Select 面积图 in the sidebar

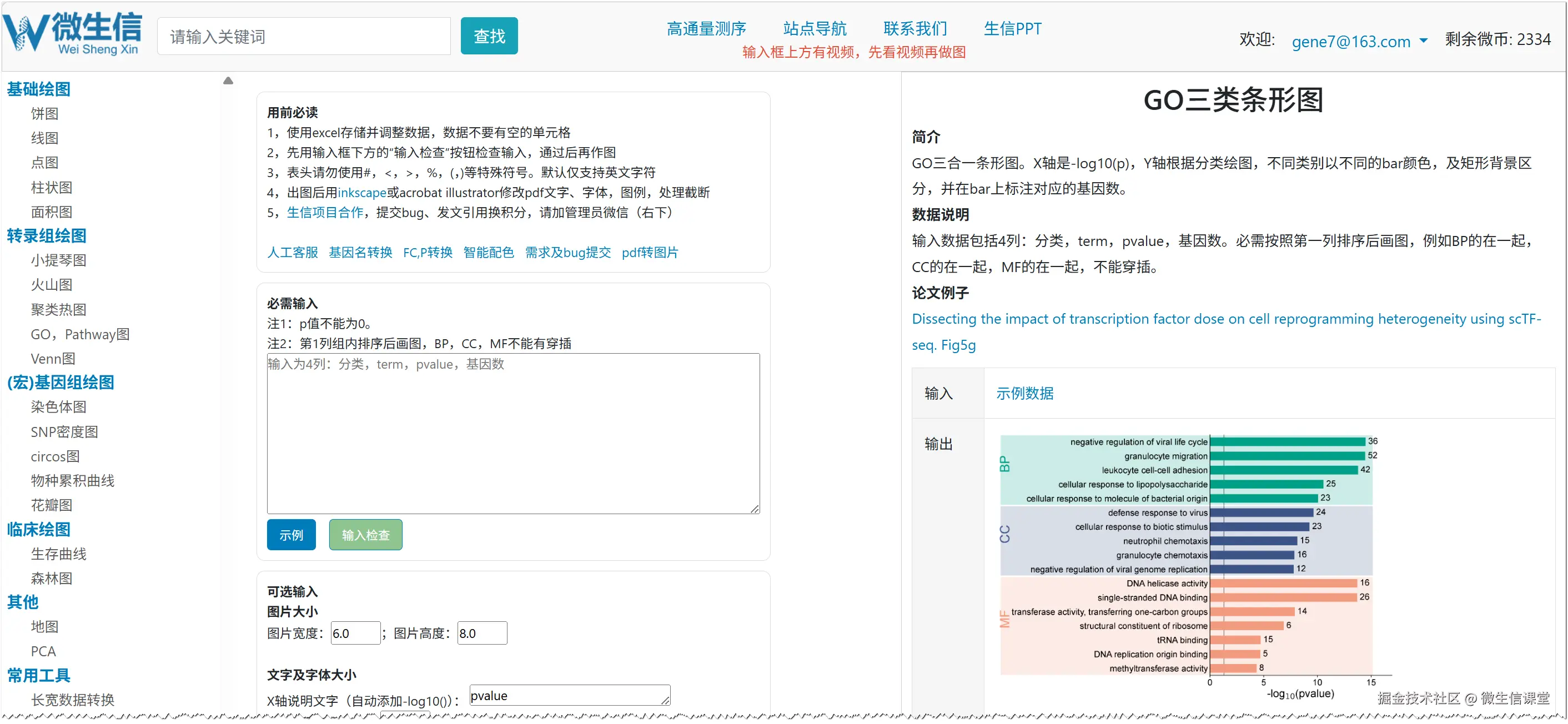[x=52, y=212]
